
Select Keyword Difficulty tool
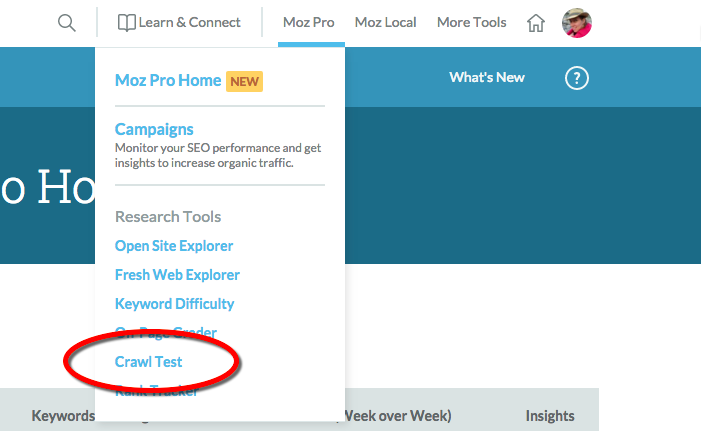pos(174,303)
